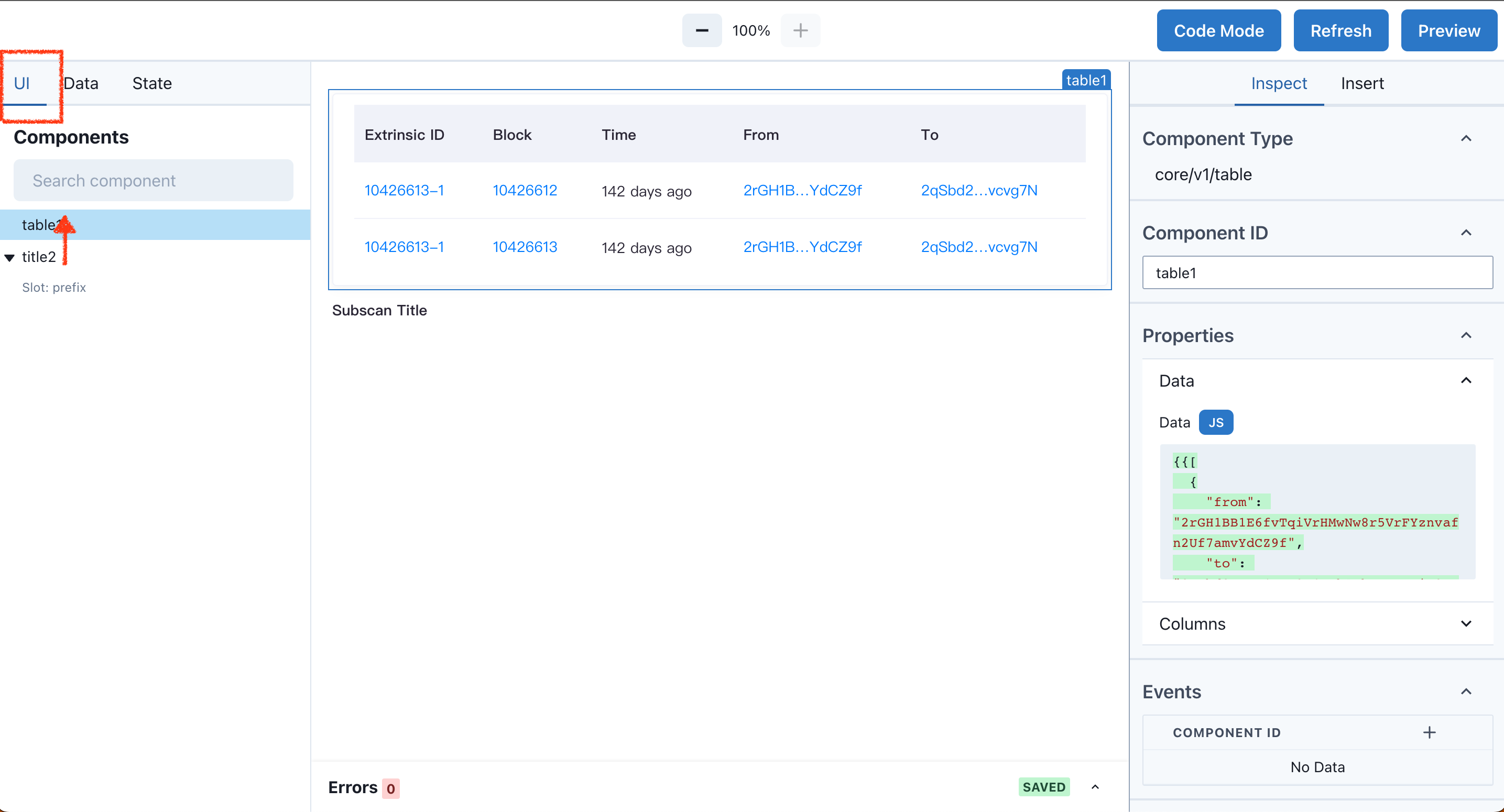The width and height of the screenshot is (1504, 812).
Task: Click the COMPONENT ID events column header
Action: pyautogui.click(x=1227, y=732)
